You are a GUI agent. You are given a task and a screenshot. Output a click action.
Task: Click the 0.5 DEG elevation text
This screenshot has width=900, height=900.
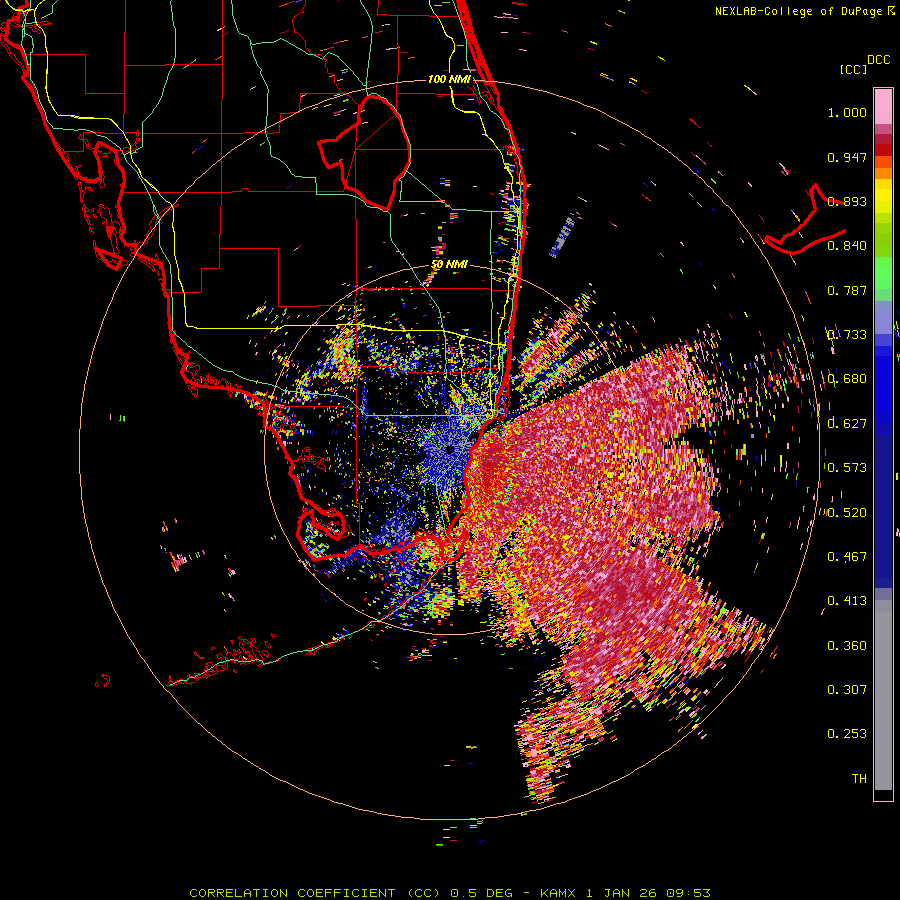click(482, 893)
